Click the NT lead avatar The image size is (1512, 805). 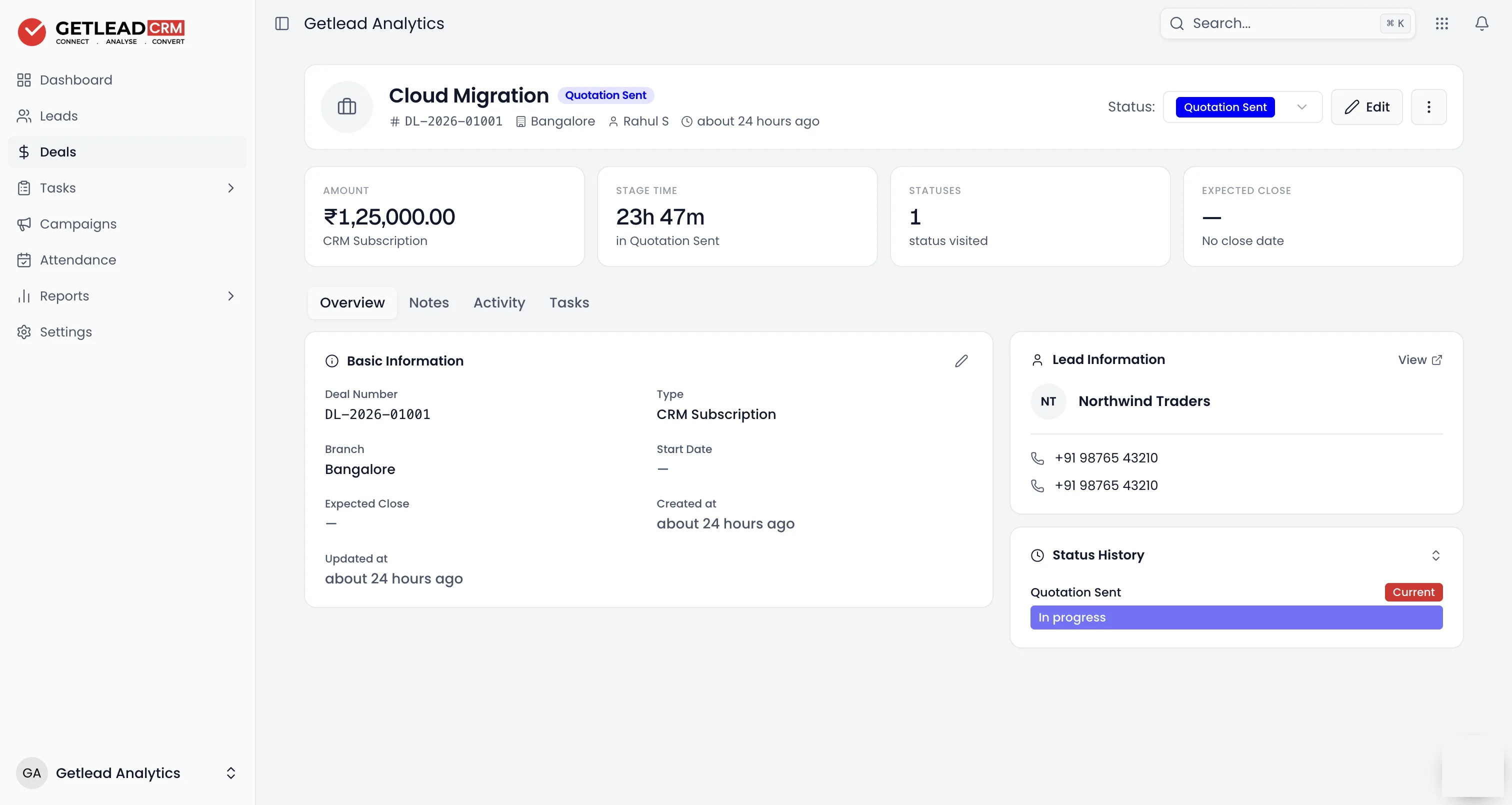tap(1048, 401)
